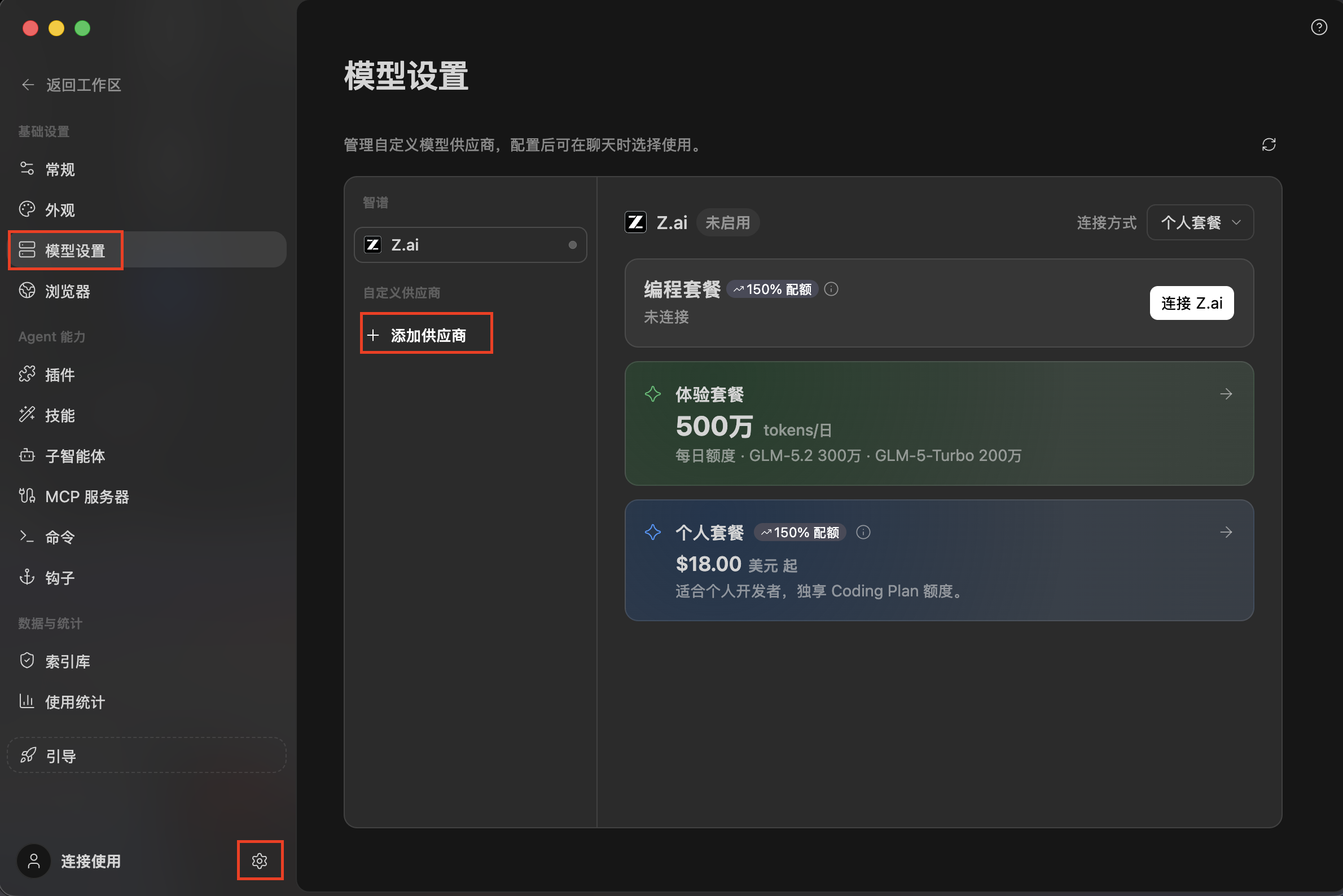The image size is (1343, 896).
Task: Open the 外观 settings section
Action: pyautogui.click(x=147, y=210)
